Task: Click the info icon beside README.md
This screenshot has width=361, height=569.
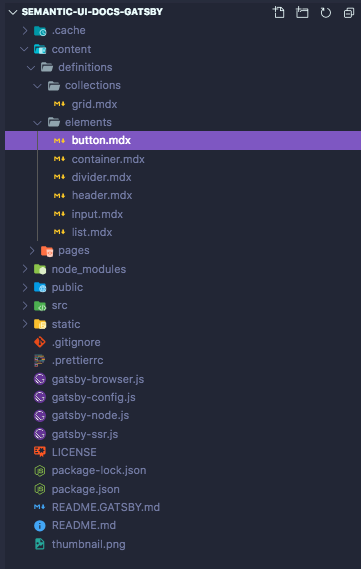Action: [40, 525]
